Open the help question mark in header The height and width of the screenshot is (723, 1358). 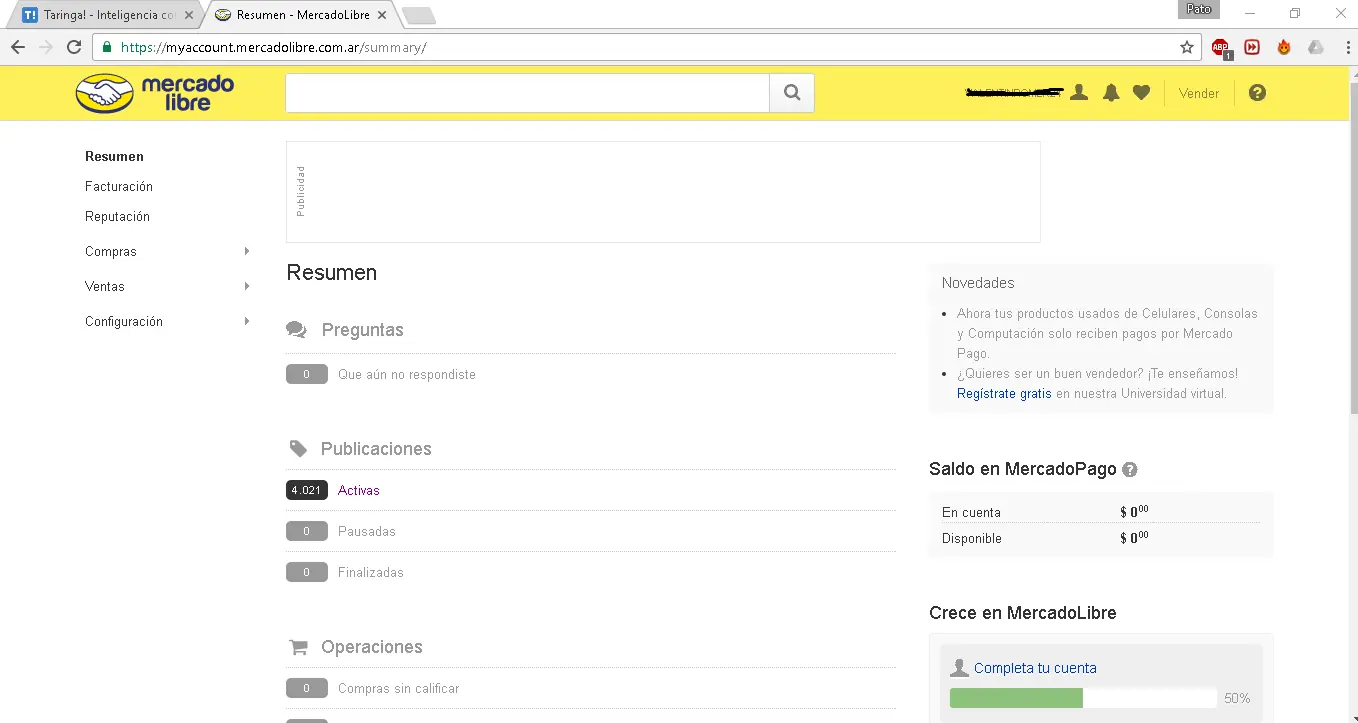pos(1257,93)
